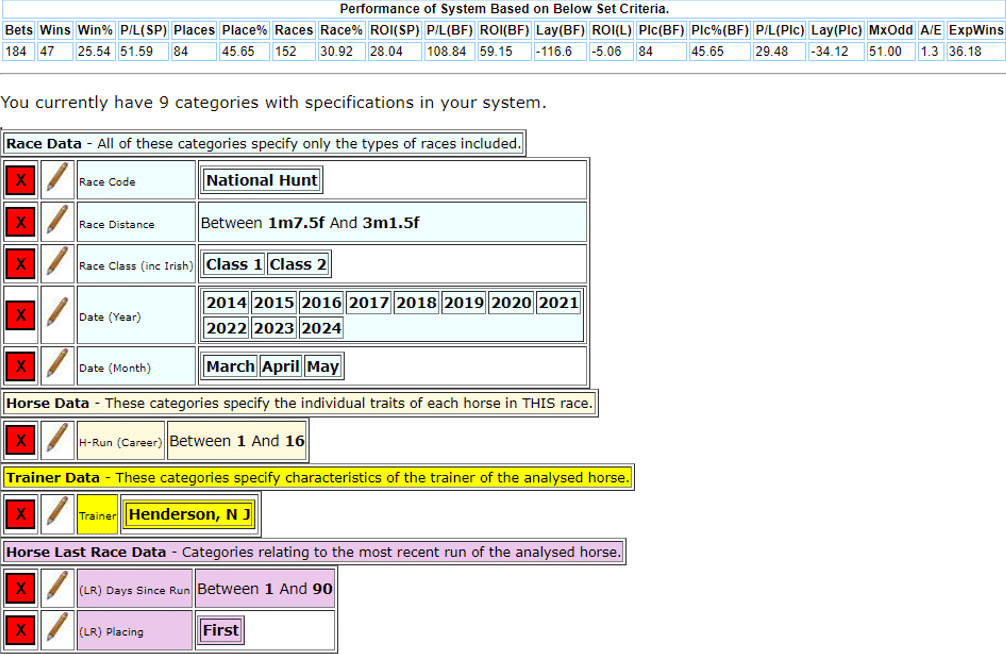The height and width of the screenshot is (654, 1006).
Task: Delete the Date (Year) criterion
Action: [x=21, y=315]
